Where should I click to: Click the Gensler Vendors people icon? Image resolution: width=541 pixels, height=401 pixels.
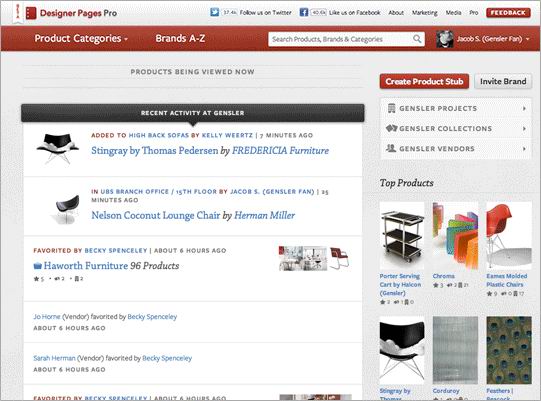tap(391, 148)
